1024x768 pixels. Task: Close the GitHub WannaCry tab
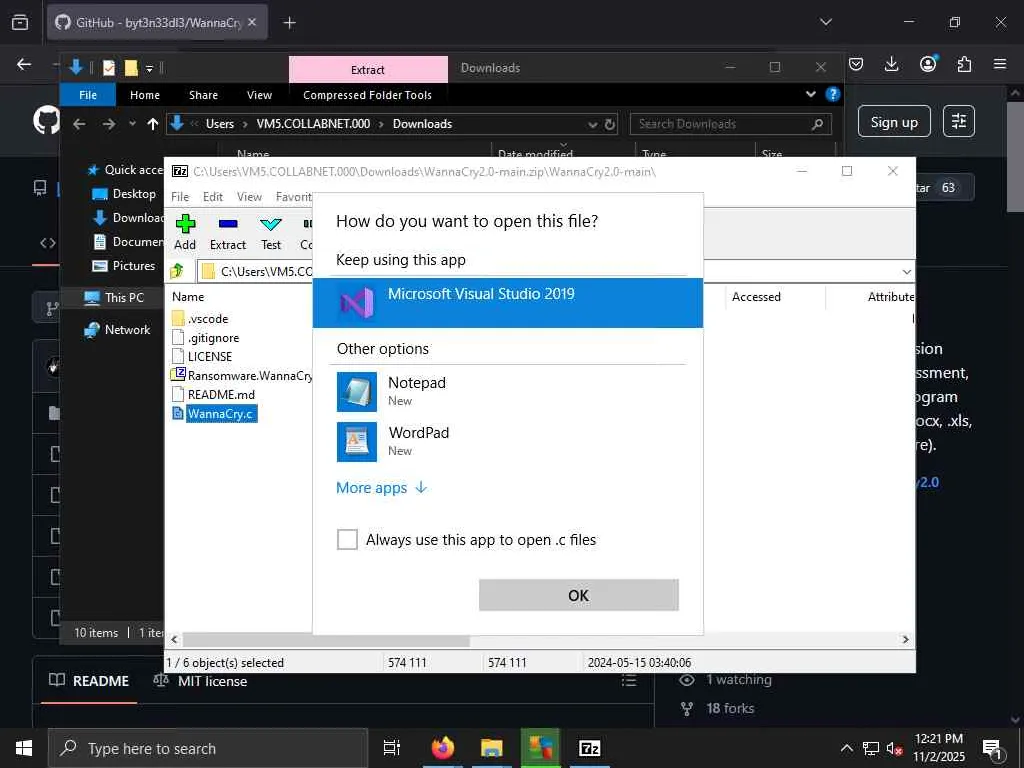pos(252,22)
